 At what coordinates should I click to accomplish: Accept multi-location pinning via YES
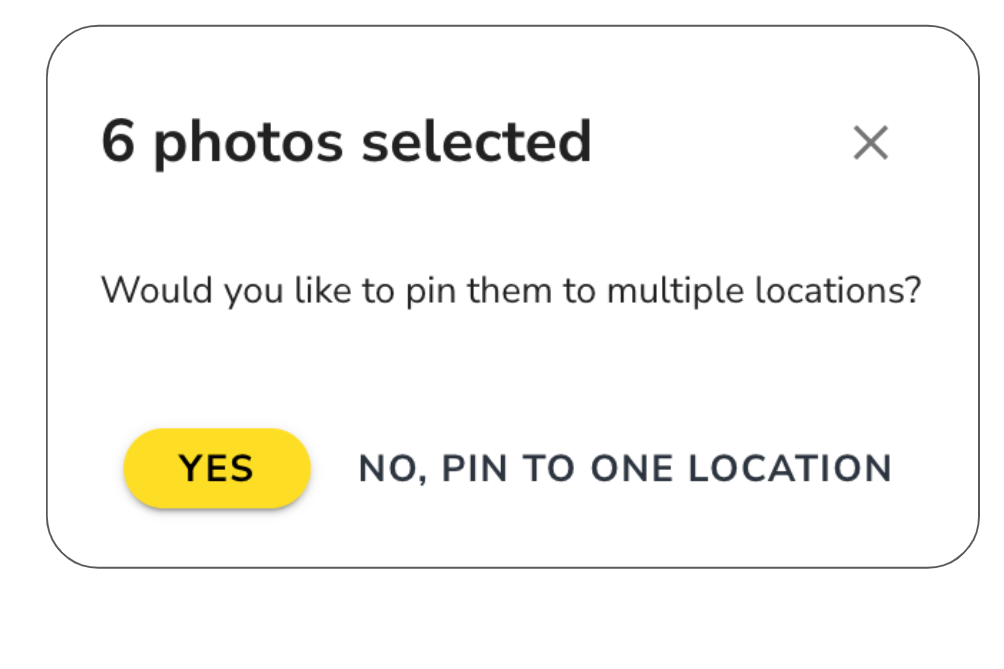tap(217, 469)
